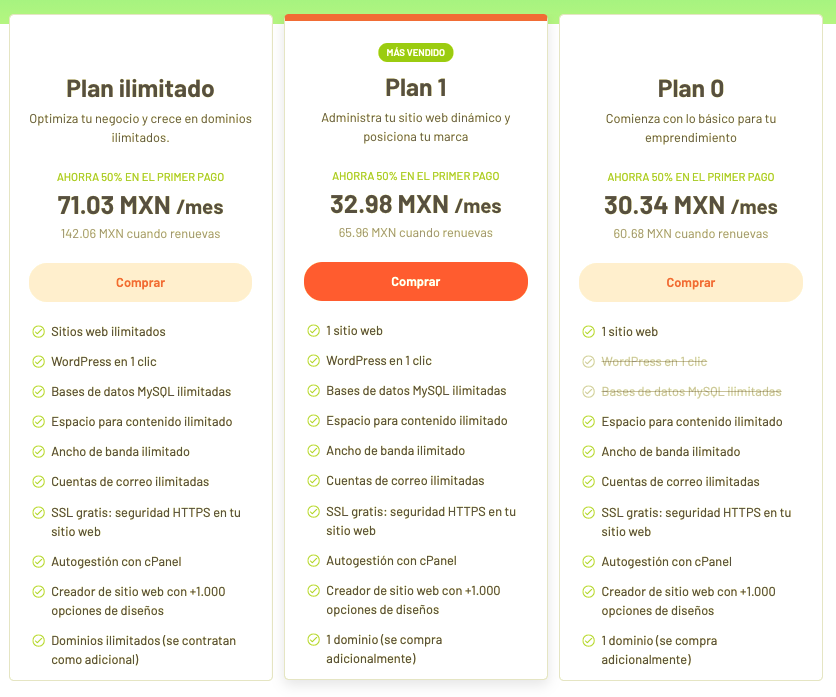The height and width of the screenshot is (697, 836).
Task: Click faded checkmark beside strikethrough Bases de datos MySQL
Action: click(589, 391)
